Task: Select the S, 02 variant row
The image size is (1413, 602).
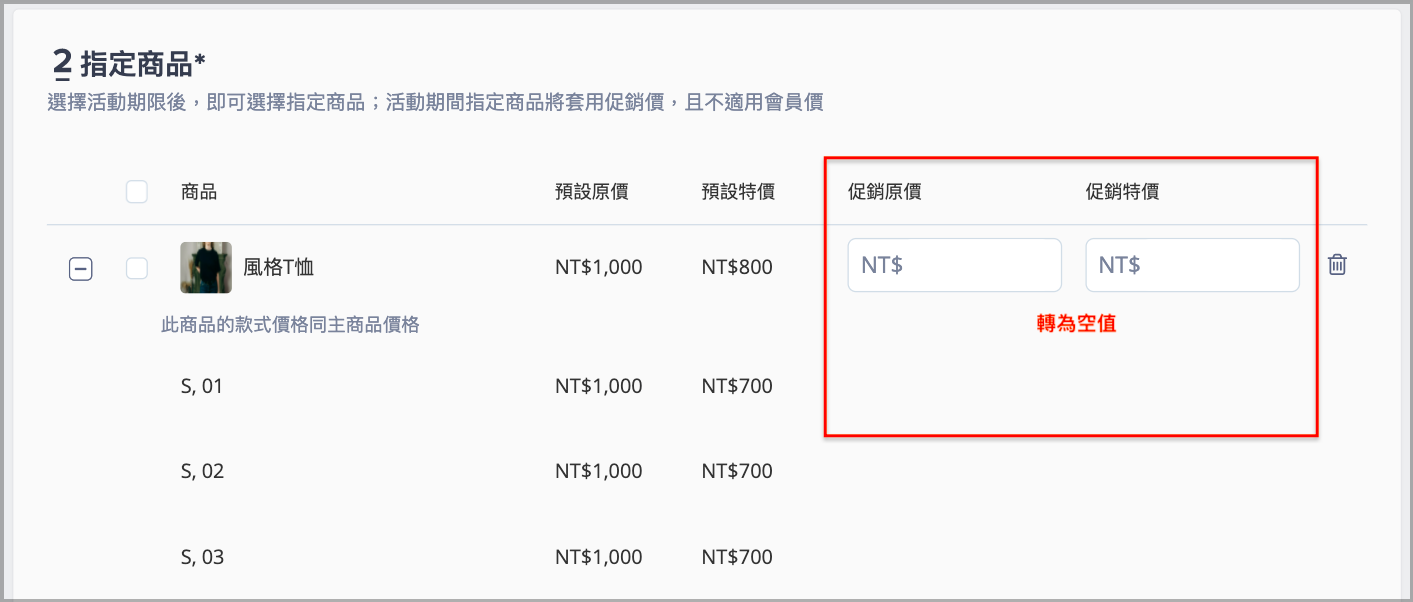Action: (202, 471)
